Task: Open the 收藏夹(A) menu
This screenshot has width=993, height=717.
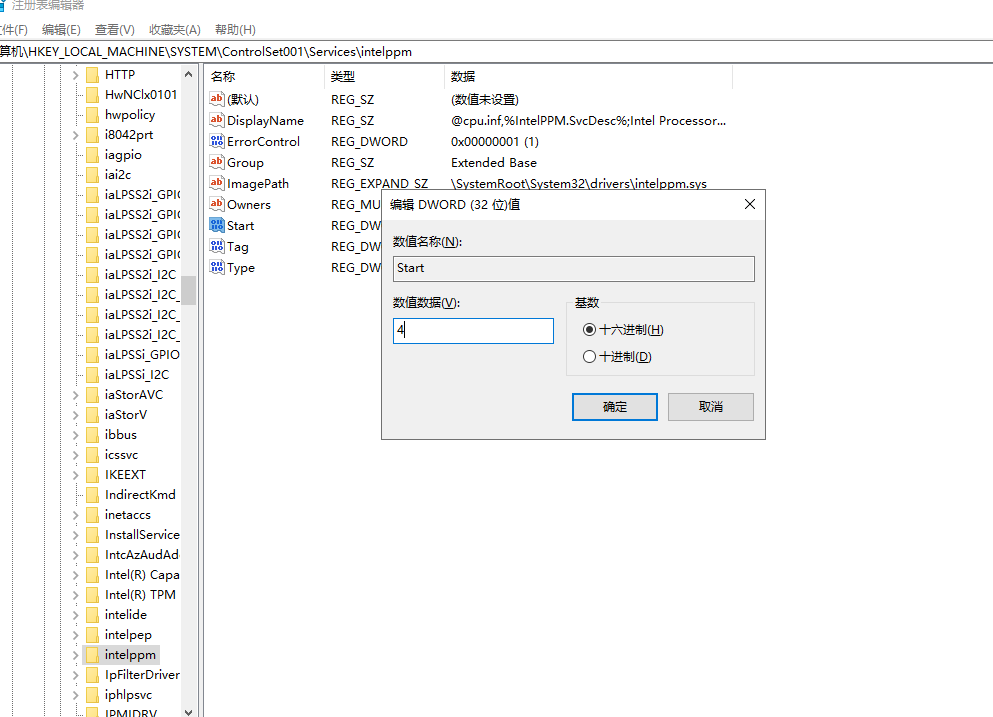Action: coord(174,30)
